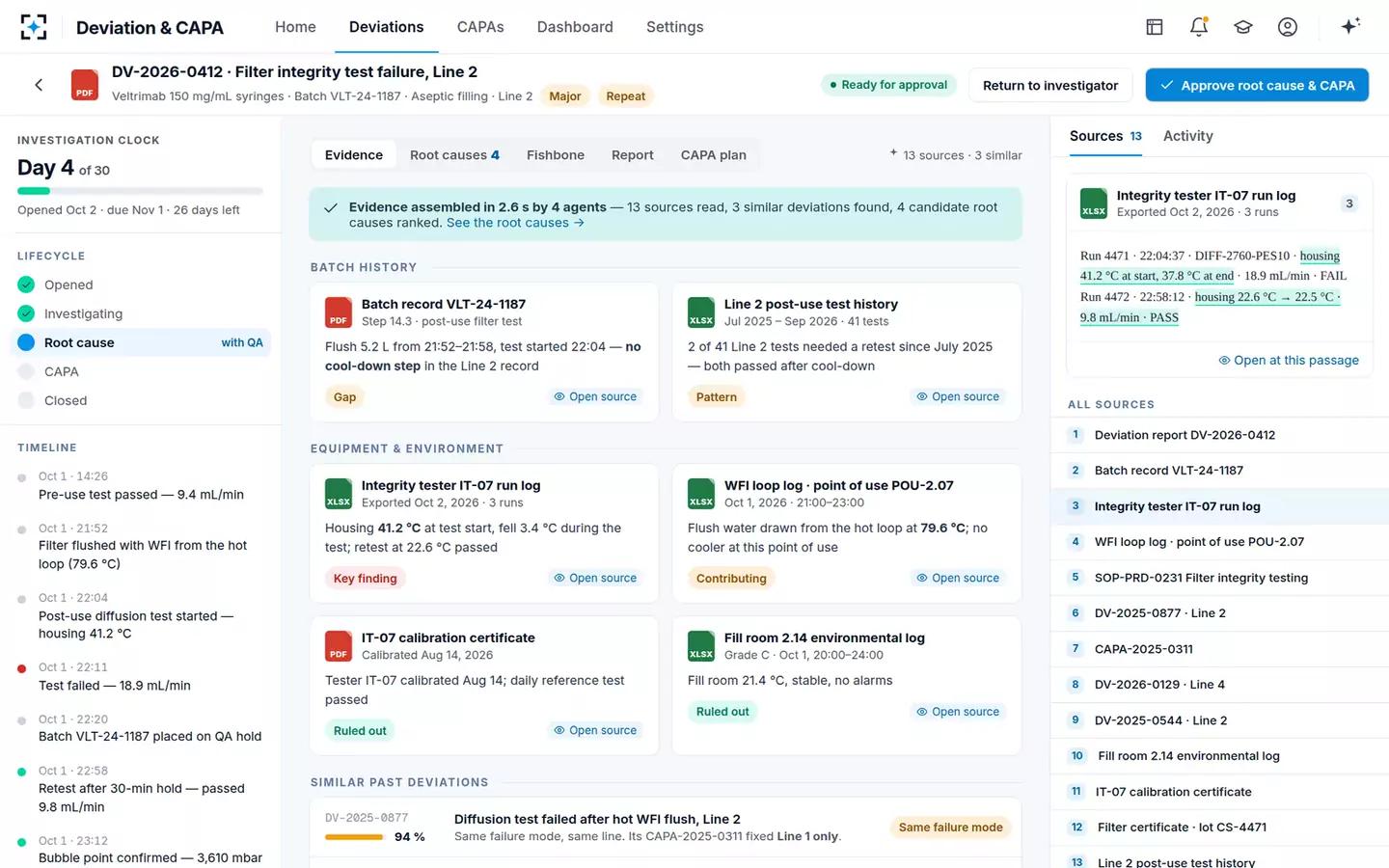Image resolution: width=1389 pixels, height=868 pixels.
Task: Click the PDF icon beside DV-2026-0412 title
Action: click(x=85, y=85)
